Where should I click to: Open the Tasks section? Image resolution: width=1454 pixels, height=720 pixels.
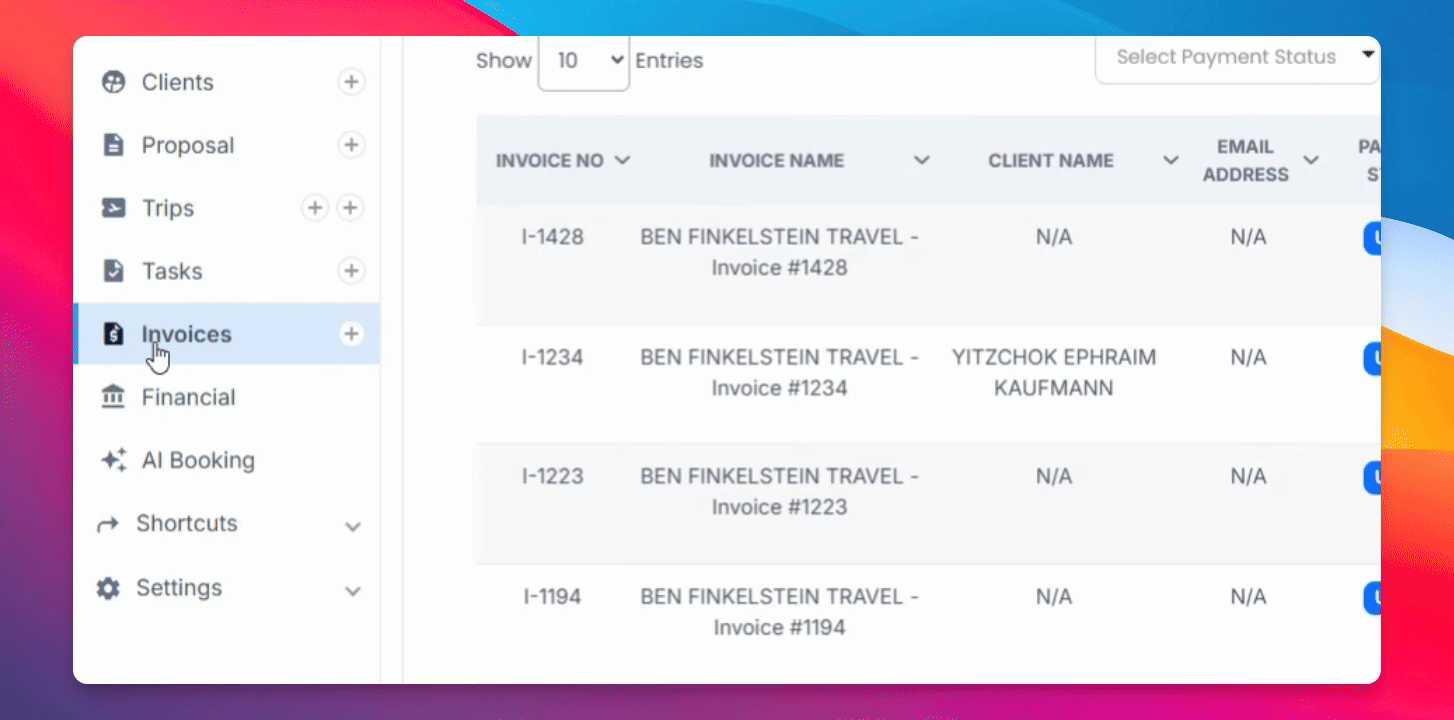click(x=172, y=271)
